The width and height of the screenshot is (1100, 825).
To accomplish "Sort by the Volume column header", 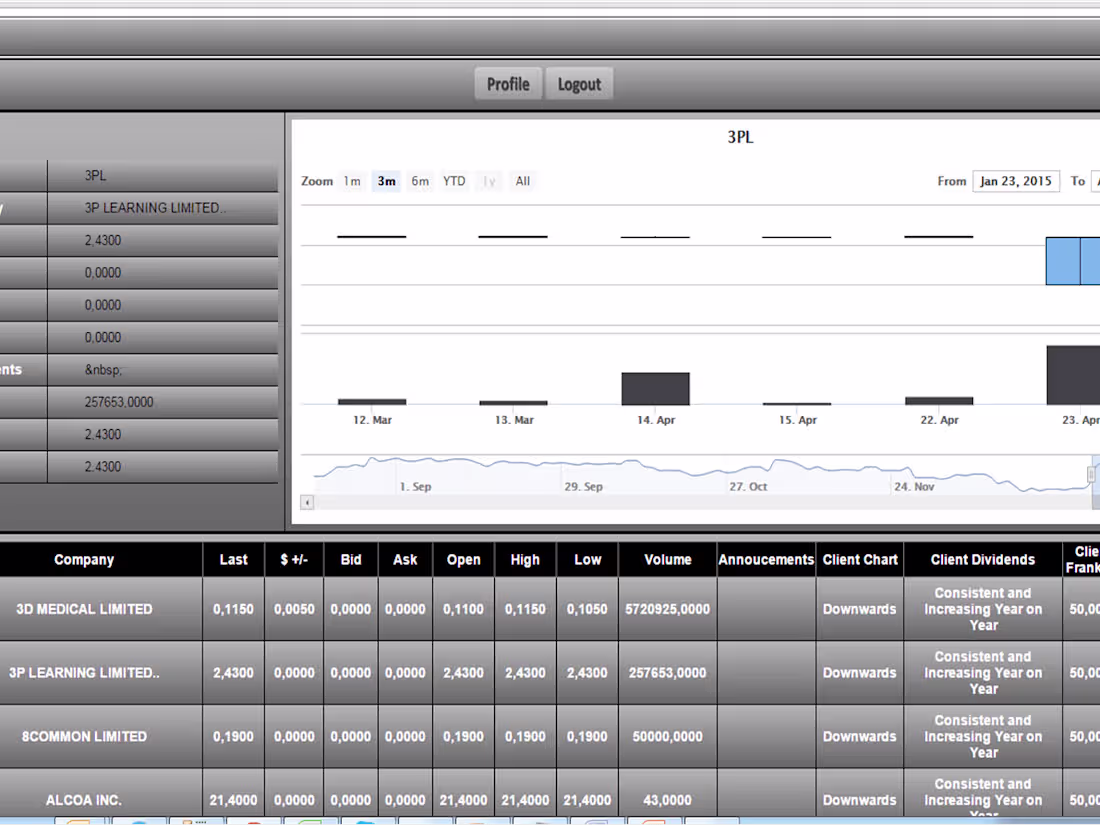I will tap(667, 560).
